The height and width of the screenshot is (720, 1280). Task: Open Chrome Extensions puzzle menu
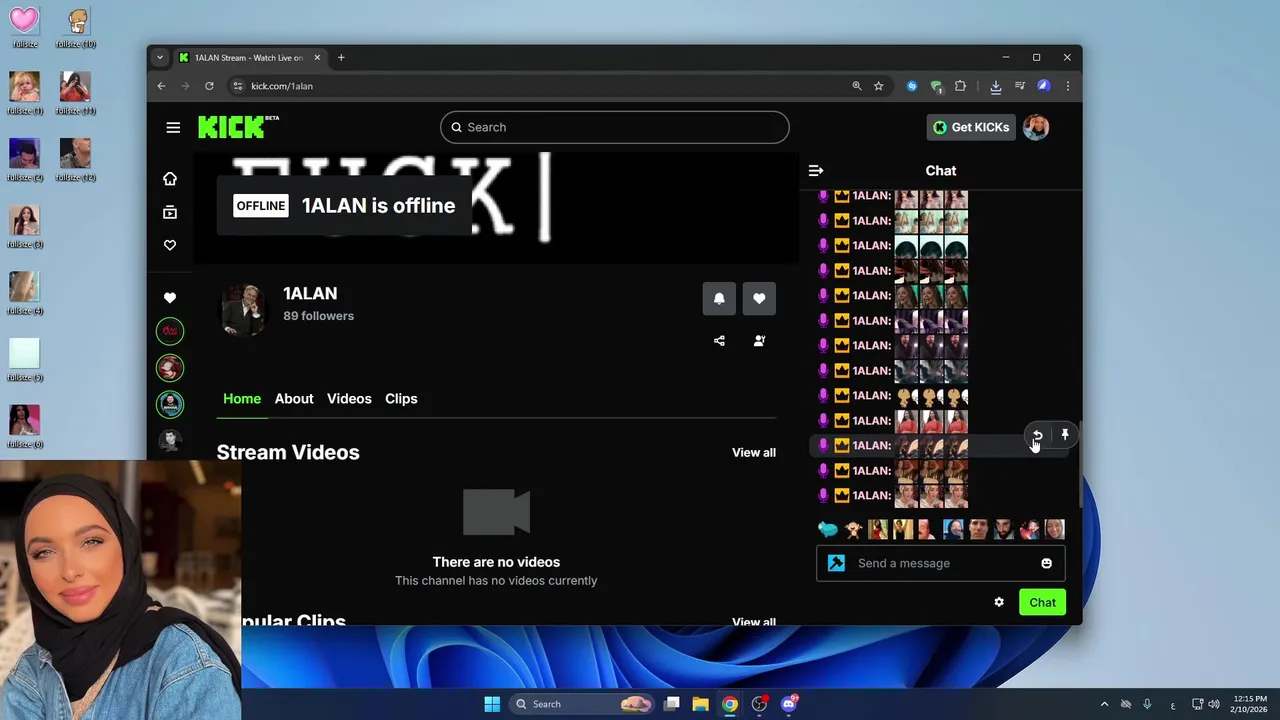[961, 86]
